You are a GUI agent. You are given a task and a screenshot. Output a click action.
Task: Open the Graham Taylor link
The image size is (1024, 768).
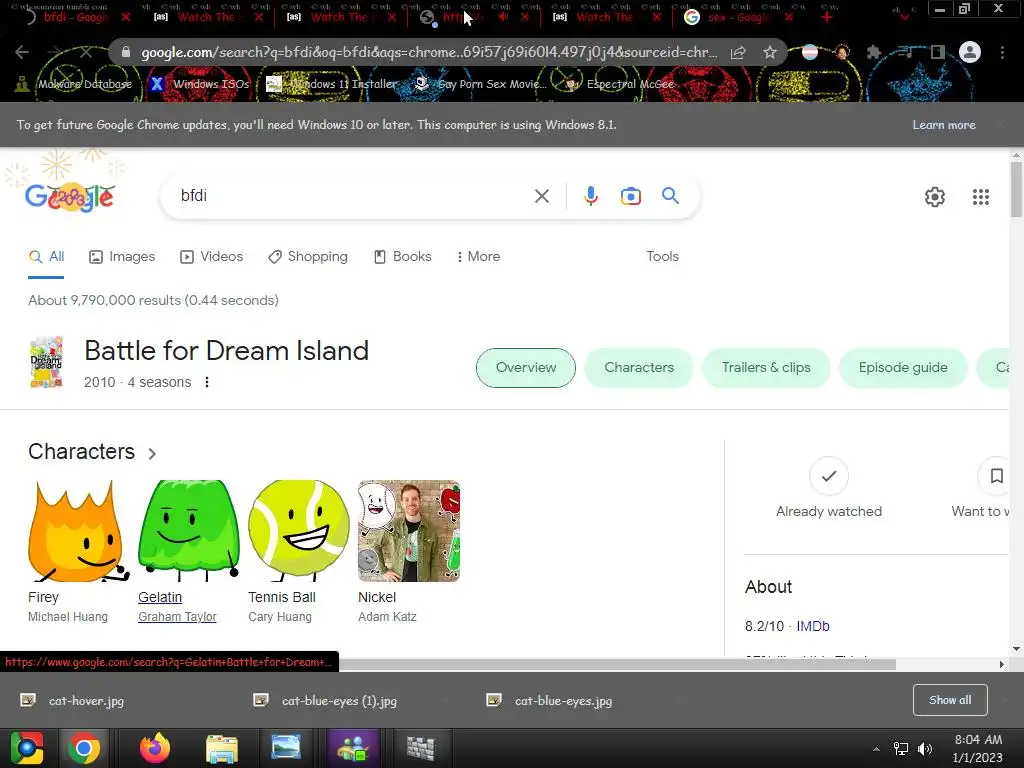177,616
